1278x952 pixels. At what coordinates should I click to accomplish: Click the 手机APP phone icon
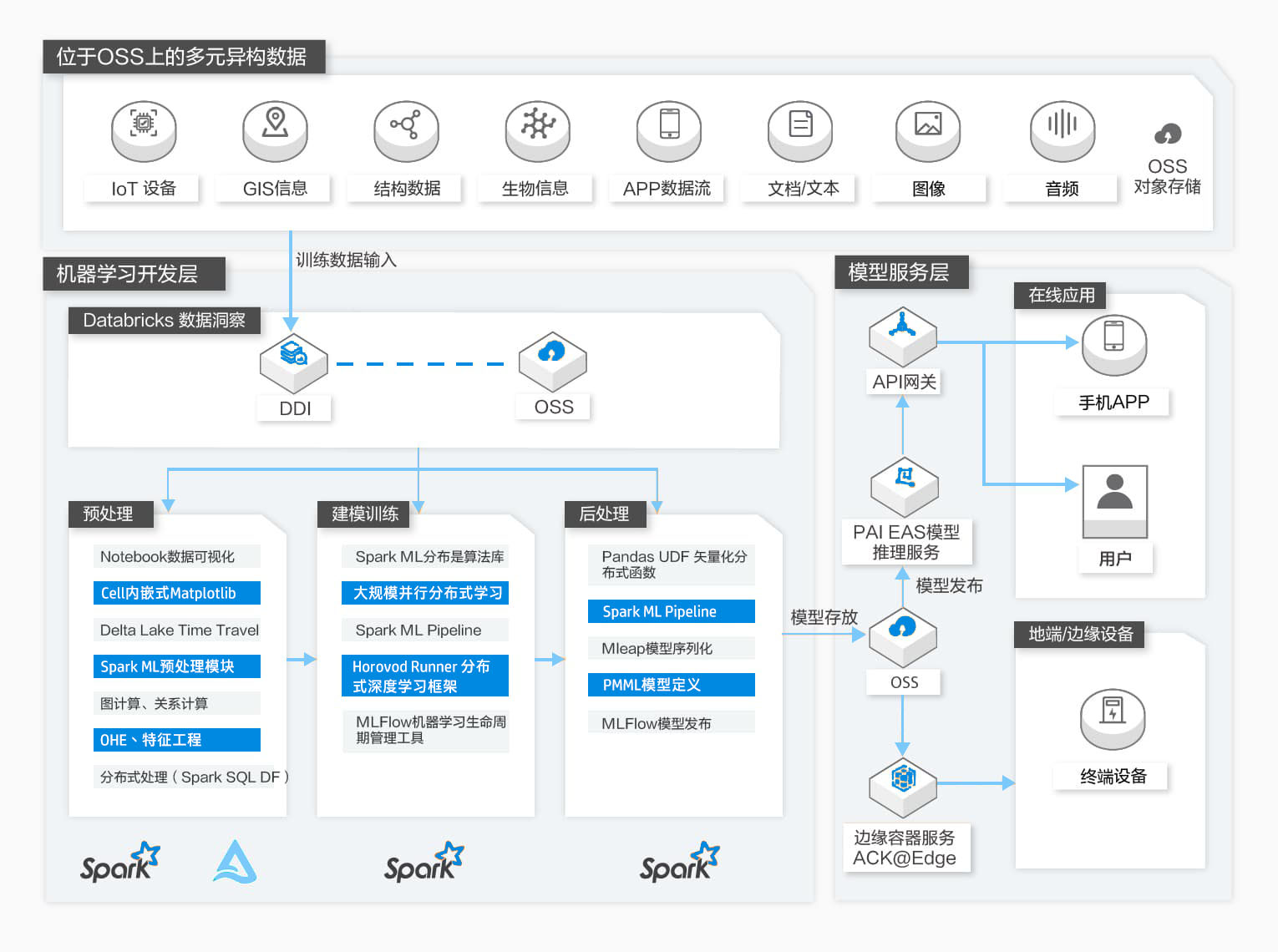1114,345
